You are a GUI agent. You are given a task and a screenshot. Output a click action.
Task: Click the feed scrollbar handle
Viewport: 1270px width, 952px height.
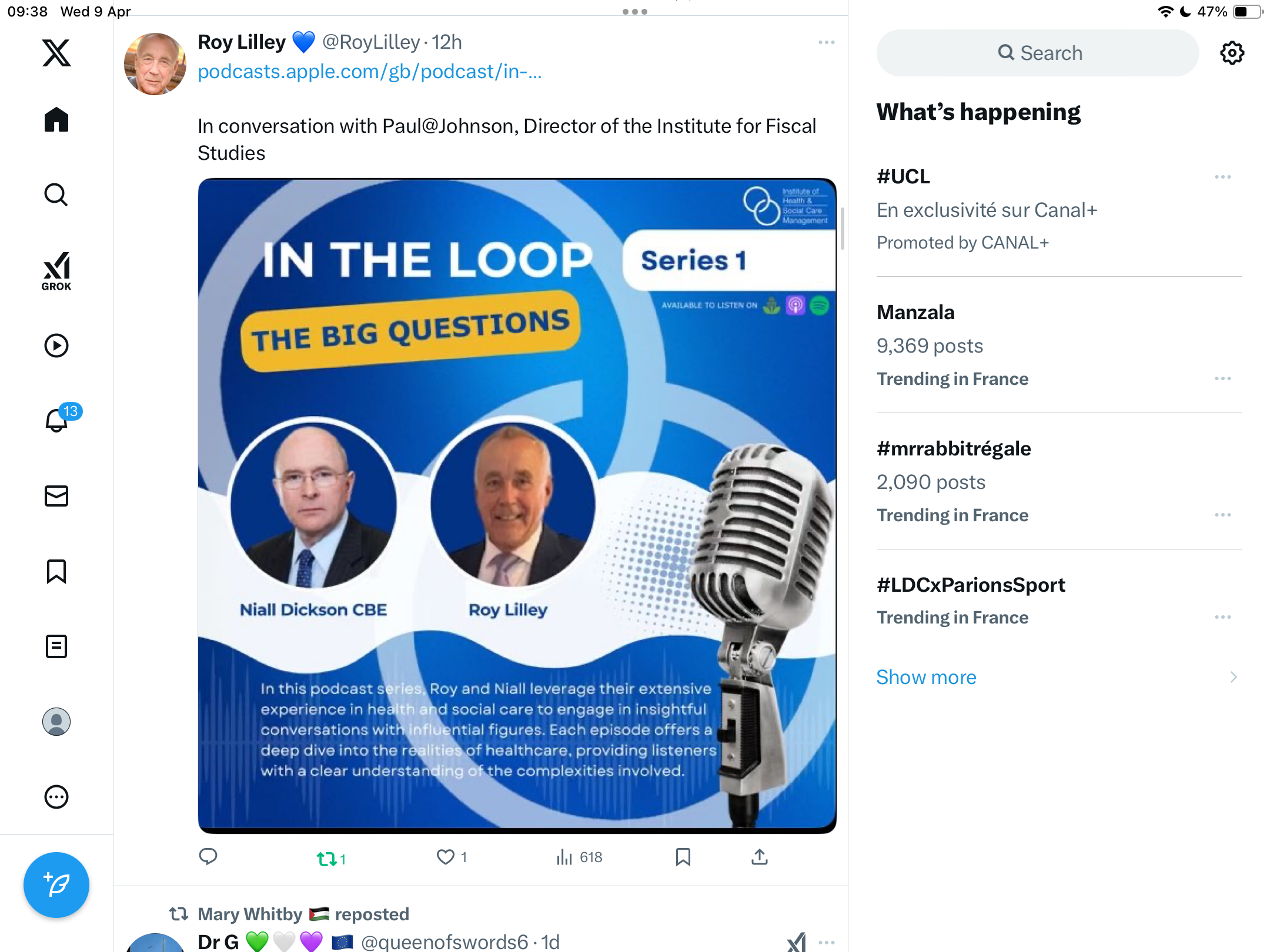pyautogui.click(x=843, y=228)
